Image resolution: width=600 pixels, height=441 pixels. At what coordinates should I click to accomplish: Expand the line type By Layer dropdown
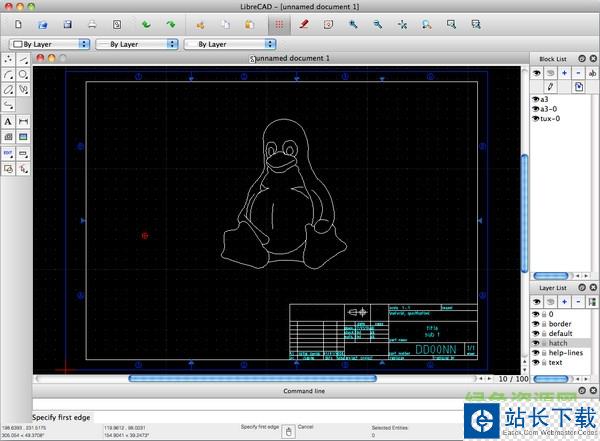coord(229,44)
